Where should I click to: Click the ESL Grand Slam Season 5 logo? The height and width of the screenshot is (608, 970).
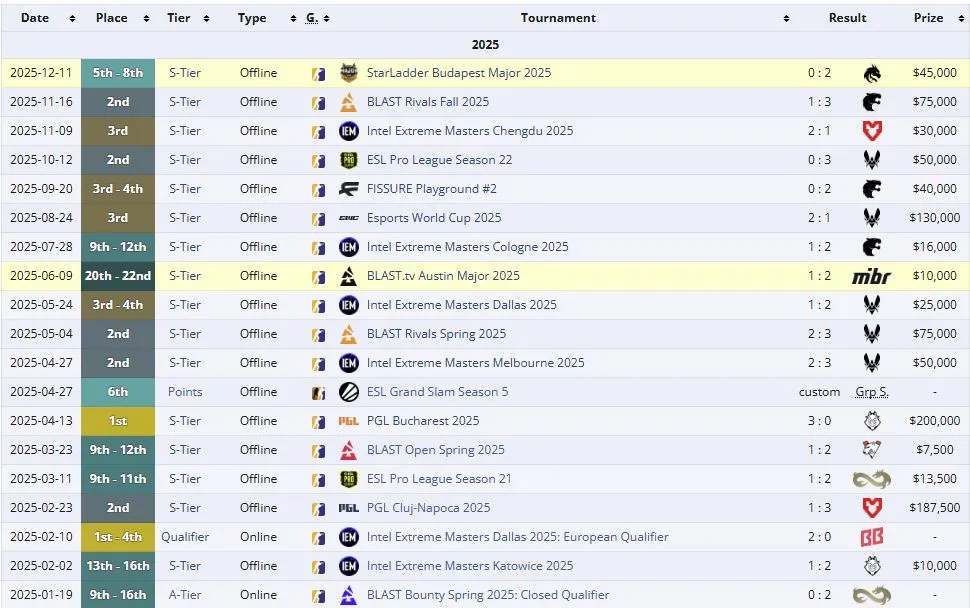point(349,392)
